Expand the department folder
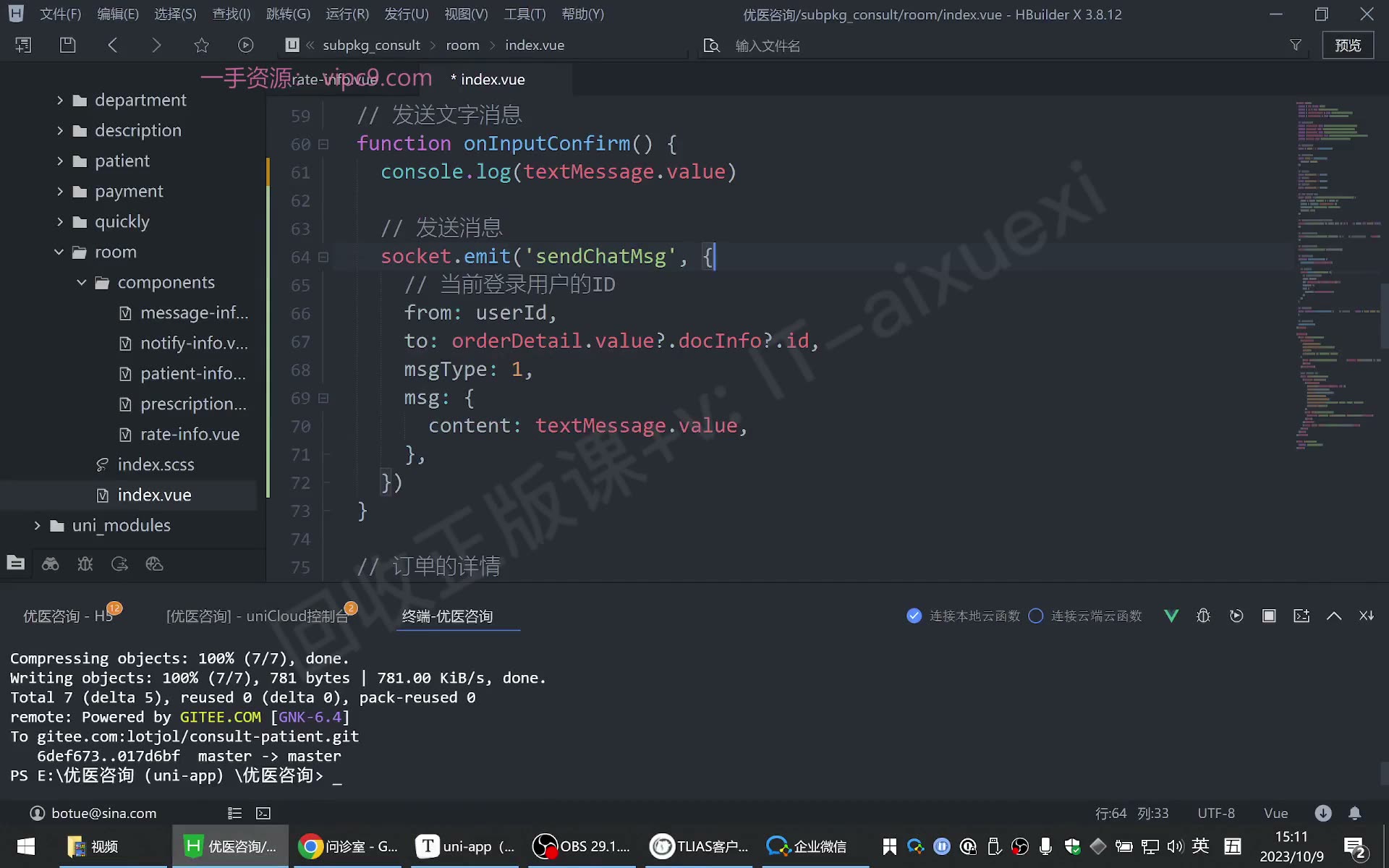The image size is (1389, 868). click(60, 100)
